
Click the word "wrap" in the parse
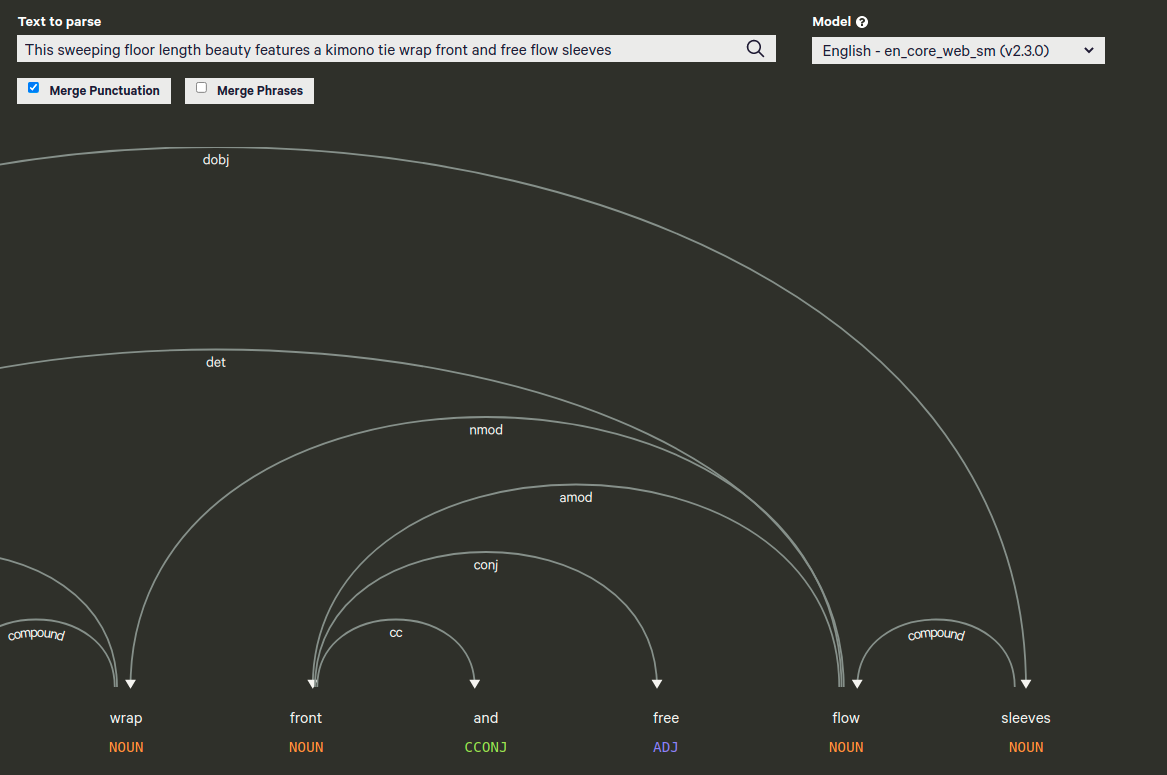(126, 718)
